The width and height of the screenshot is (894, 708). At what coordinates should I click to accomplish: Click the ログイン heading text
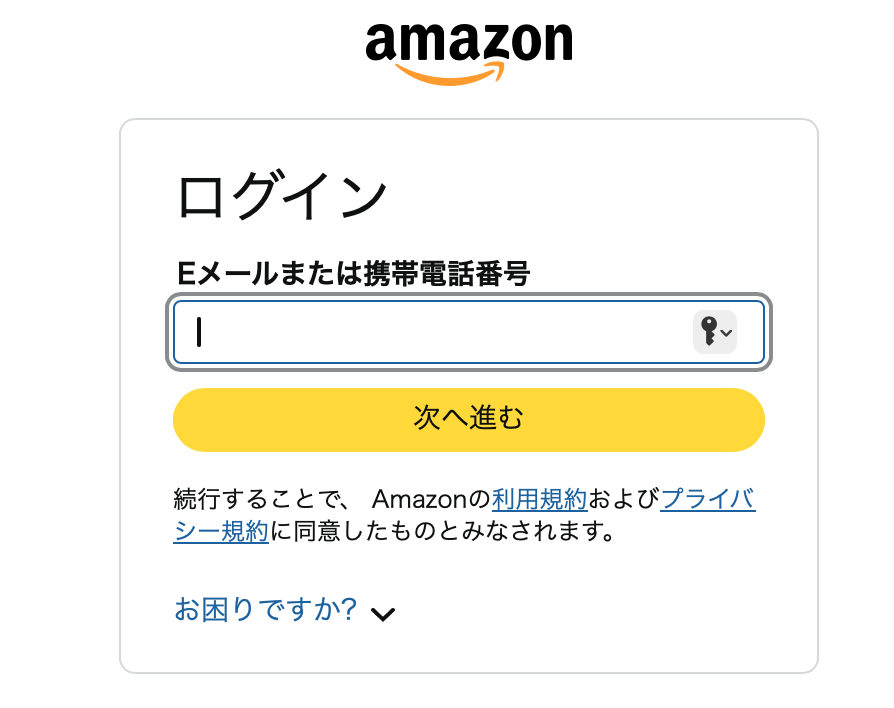click(x=282, y=196)
